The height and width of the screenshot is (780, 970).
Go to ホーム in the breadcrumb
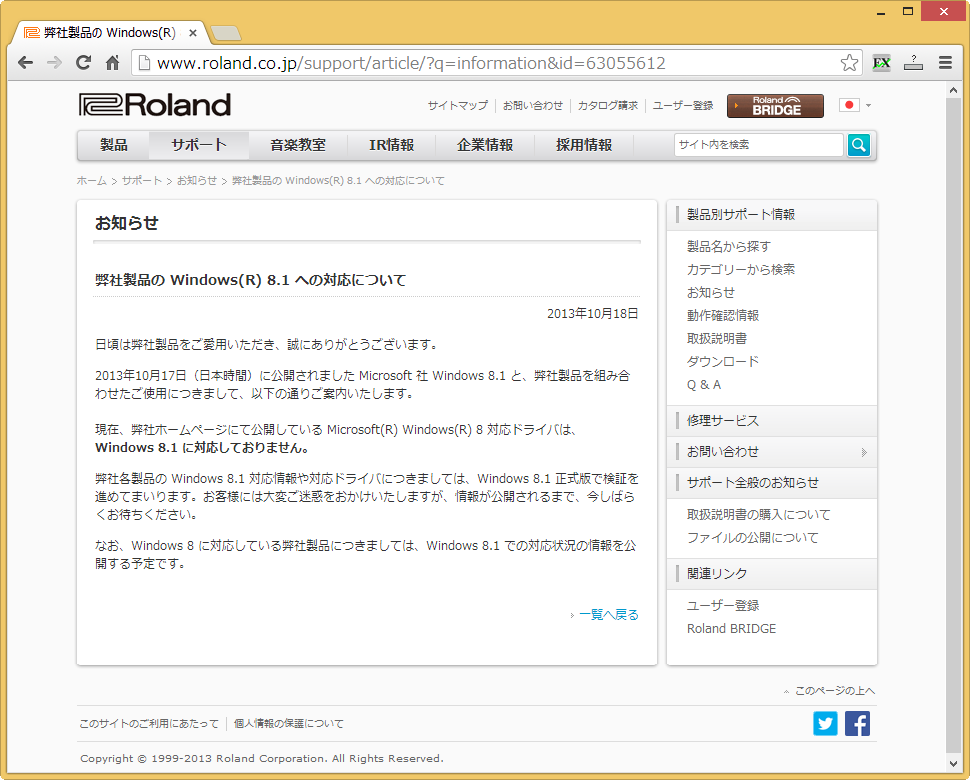click(x=92, y=181)
